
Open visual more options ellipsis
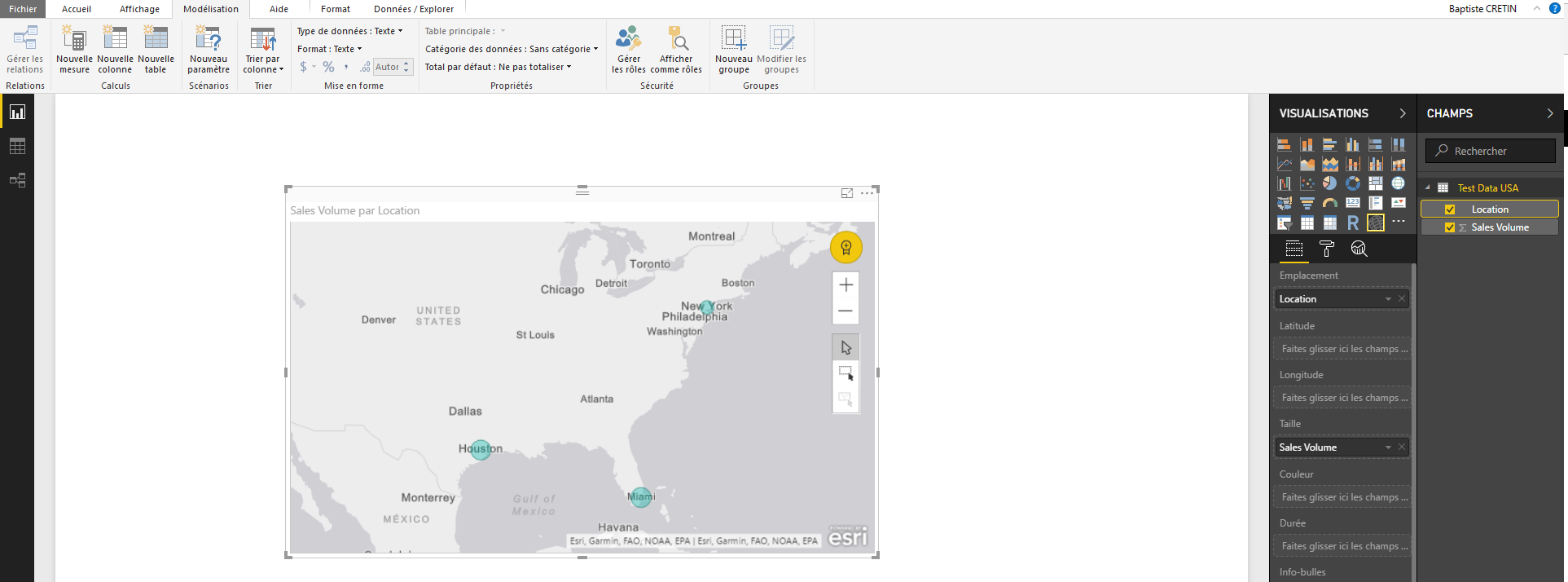[x=867, y=193]
